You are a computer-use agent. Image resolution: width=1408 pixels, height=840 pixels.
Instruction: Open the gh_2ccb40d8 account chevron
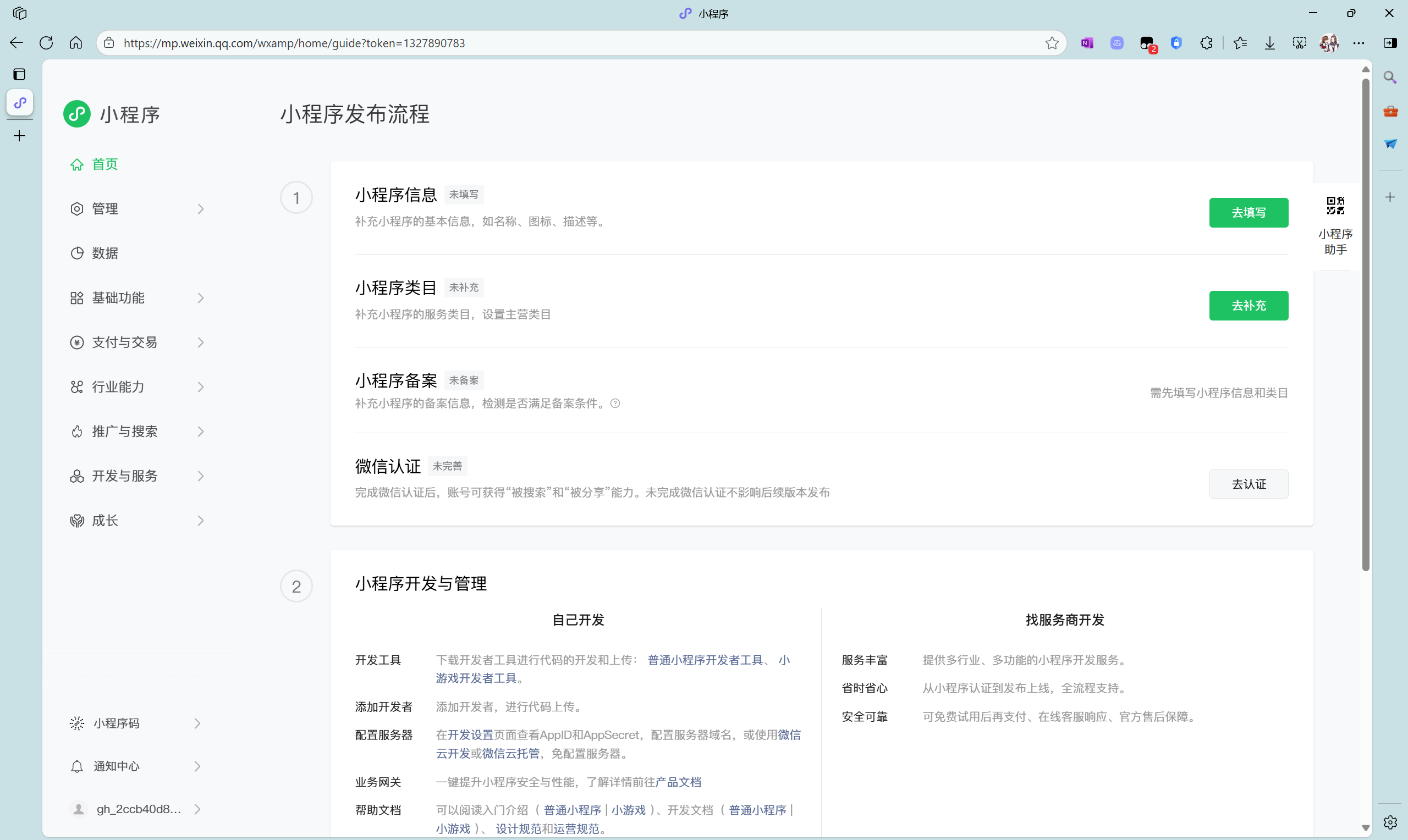[197, 809]
